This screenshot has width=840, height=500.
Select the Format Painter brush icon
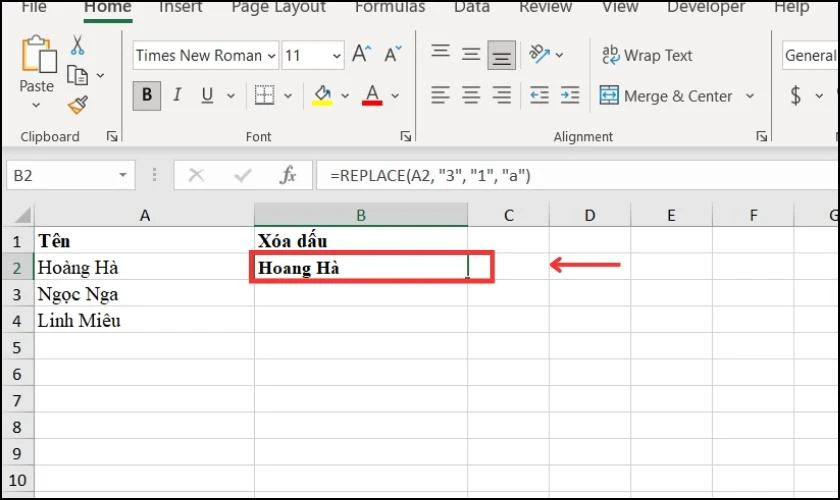click(x=78, y=105)
